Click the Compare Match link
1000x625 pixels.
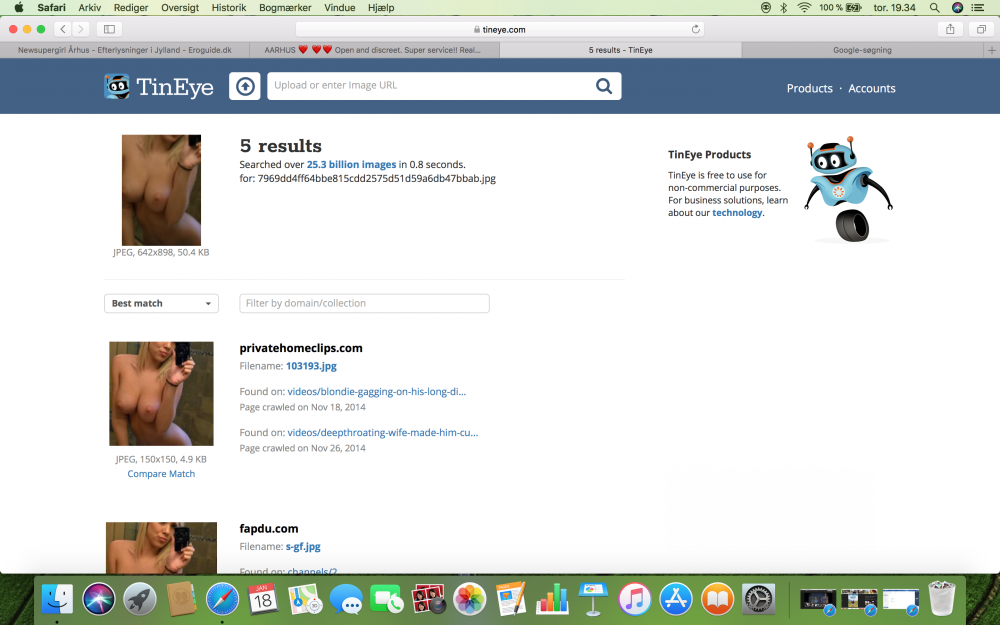click(x=161, y=474)
